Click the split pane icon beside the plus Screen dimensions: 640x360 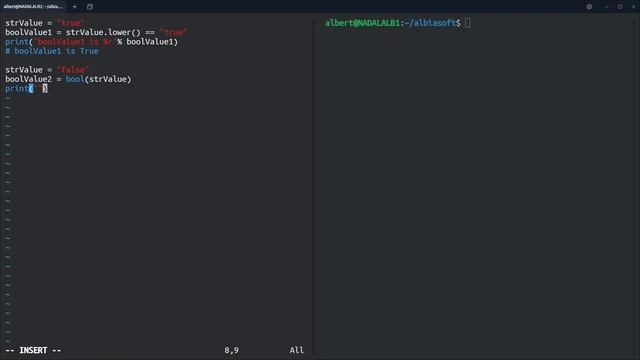coord(90,7)
